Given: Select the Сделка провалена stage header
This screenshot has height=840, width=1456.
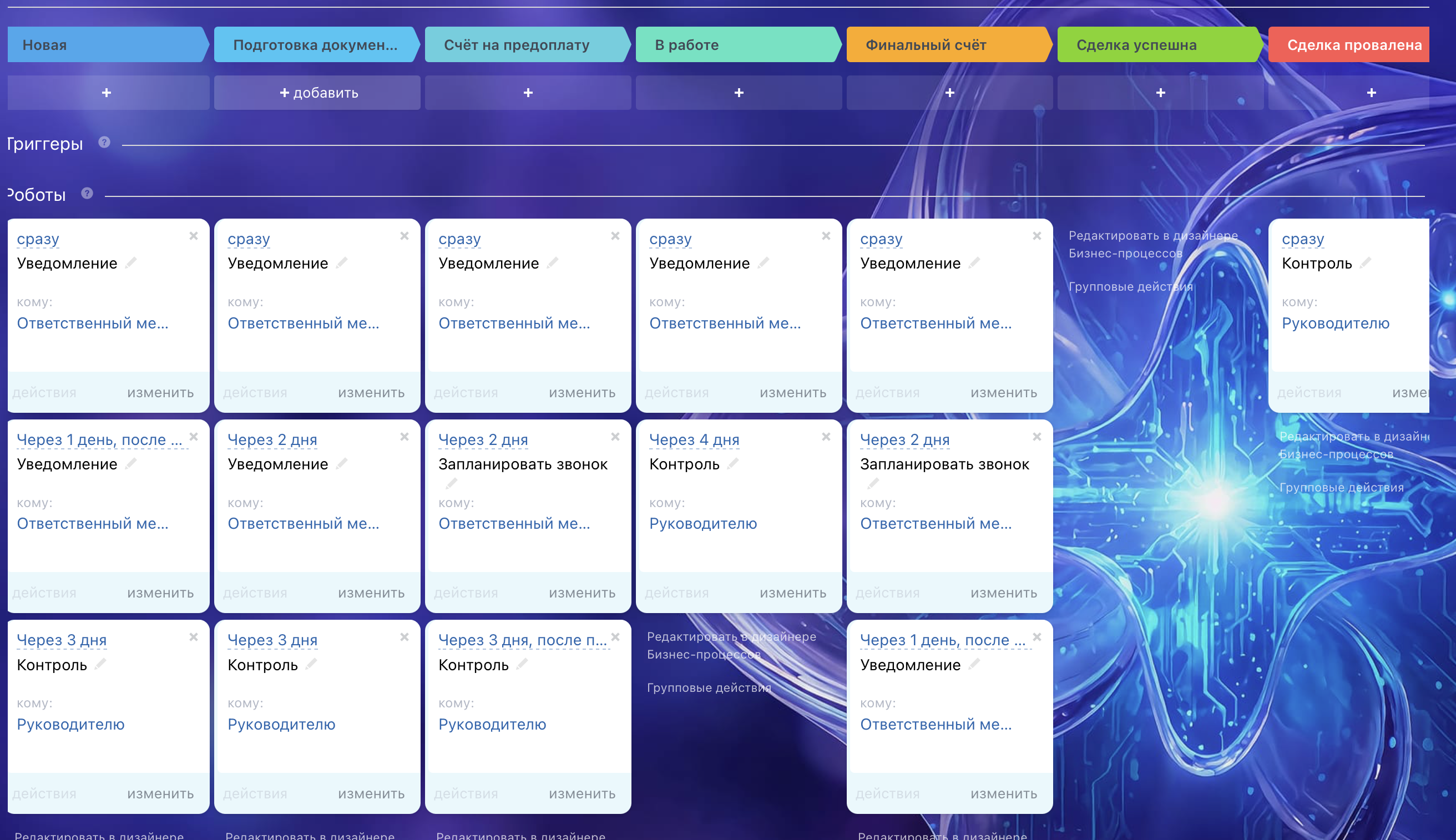Looking at the screenshot, I should pos(1349,44).
